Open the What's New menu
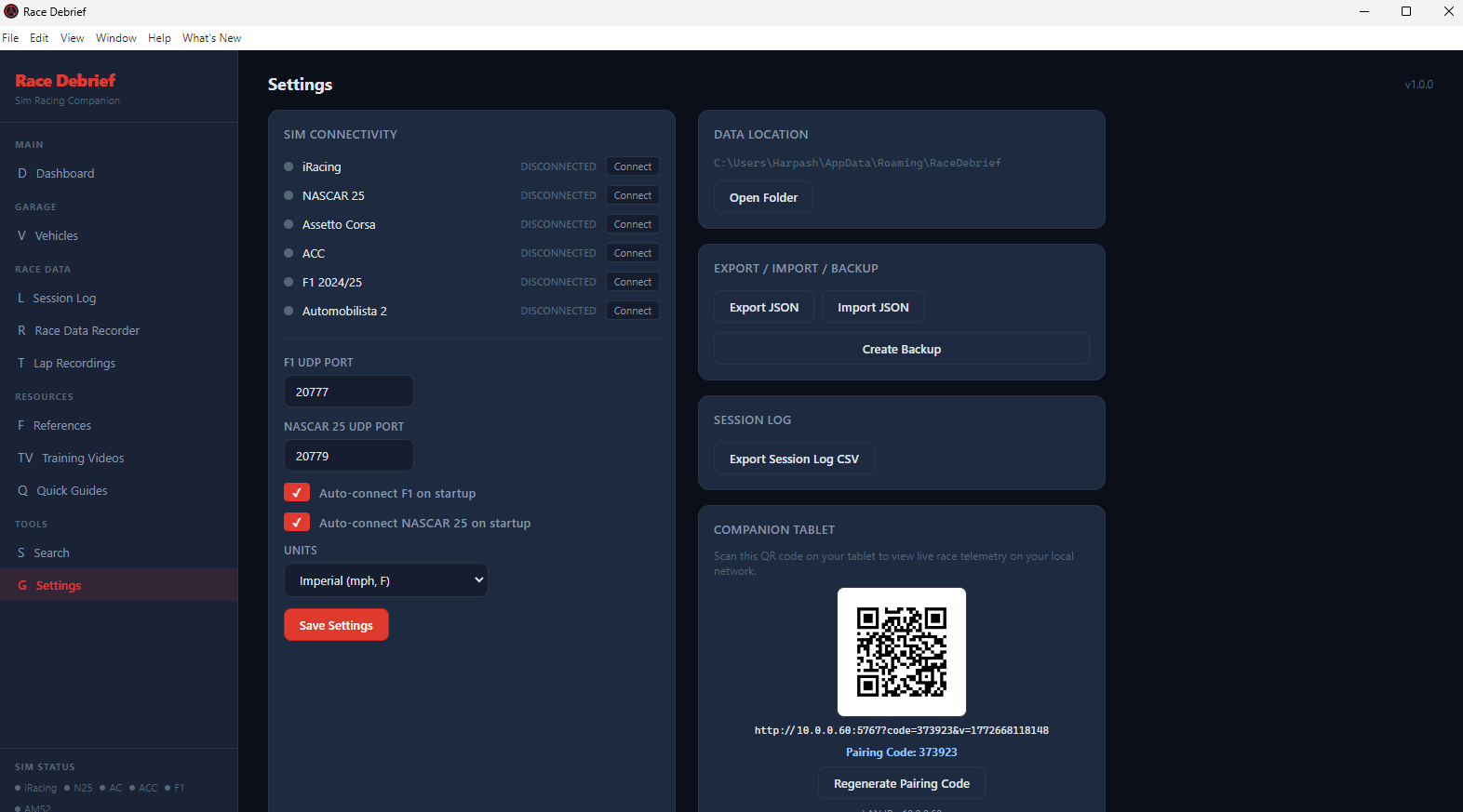 point(211,38)
